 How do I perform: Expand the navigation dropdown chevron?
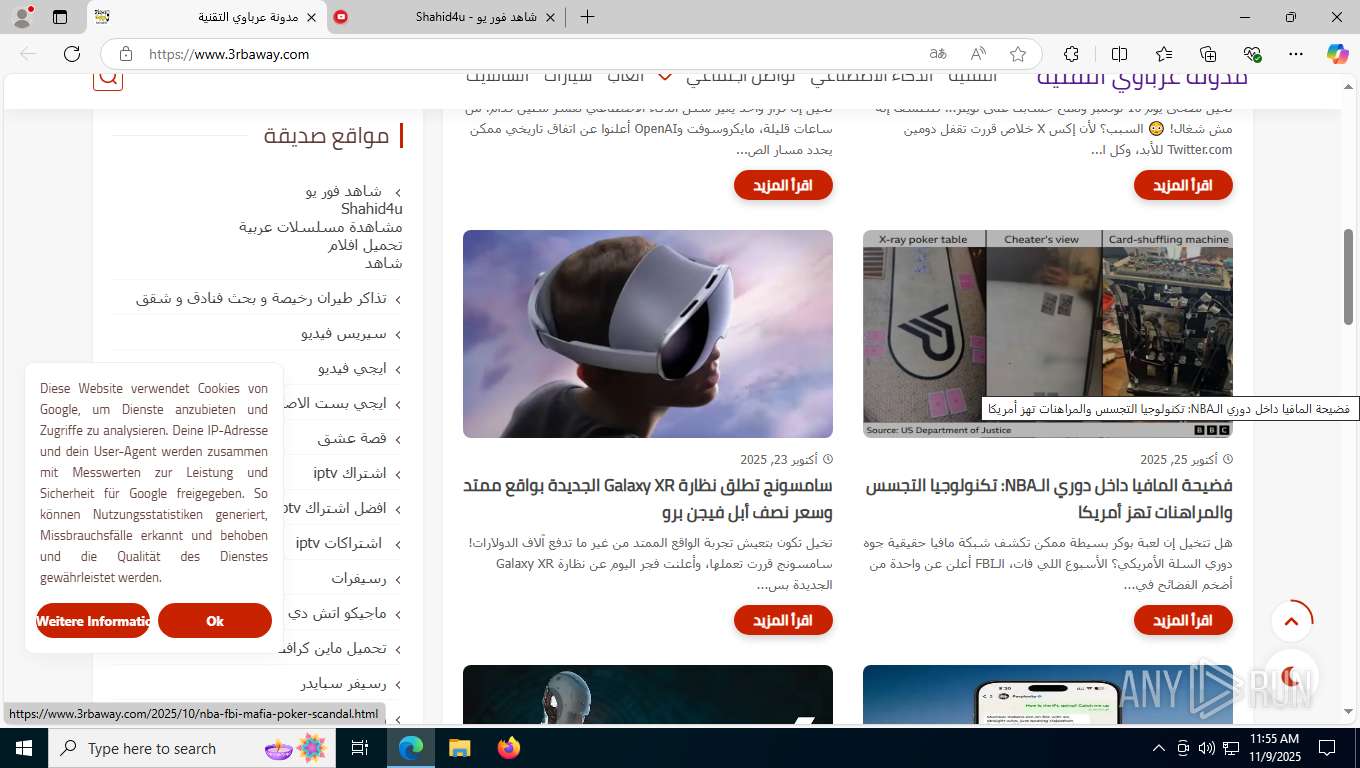pos(664,77)
